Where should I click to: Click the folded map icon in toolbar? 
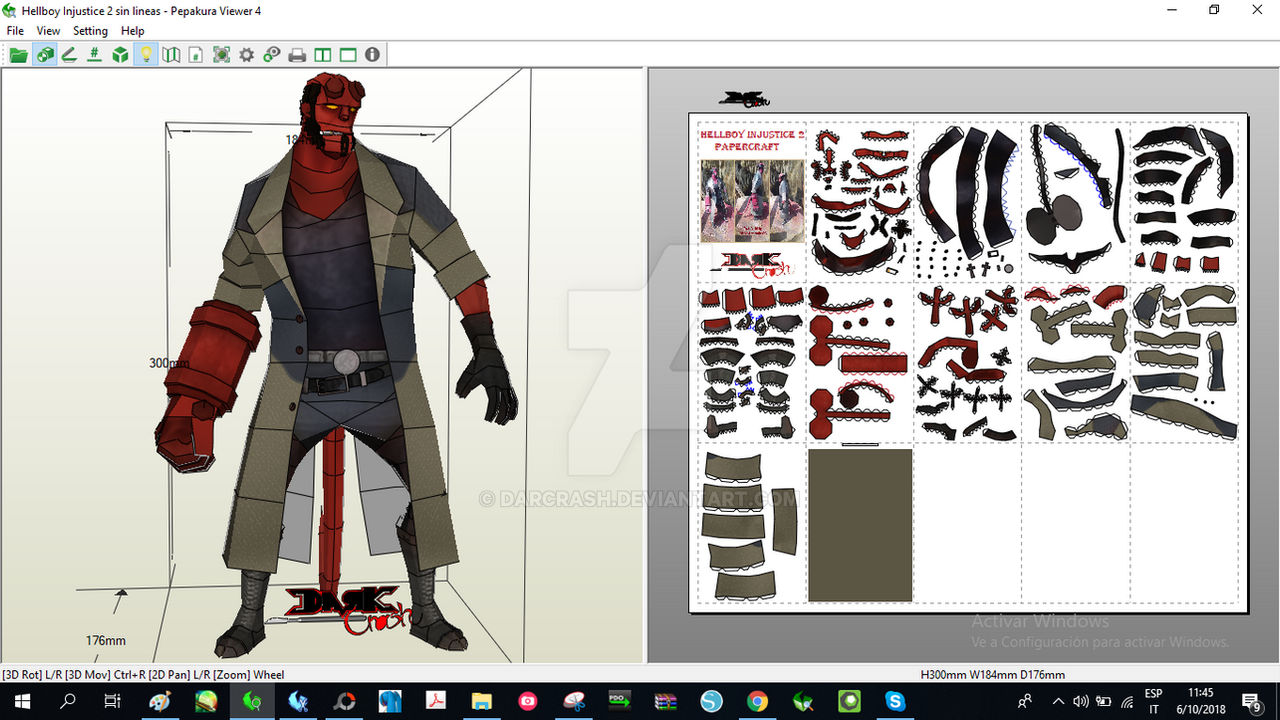click(171, 55)
